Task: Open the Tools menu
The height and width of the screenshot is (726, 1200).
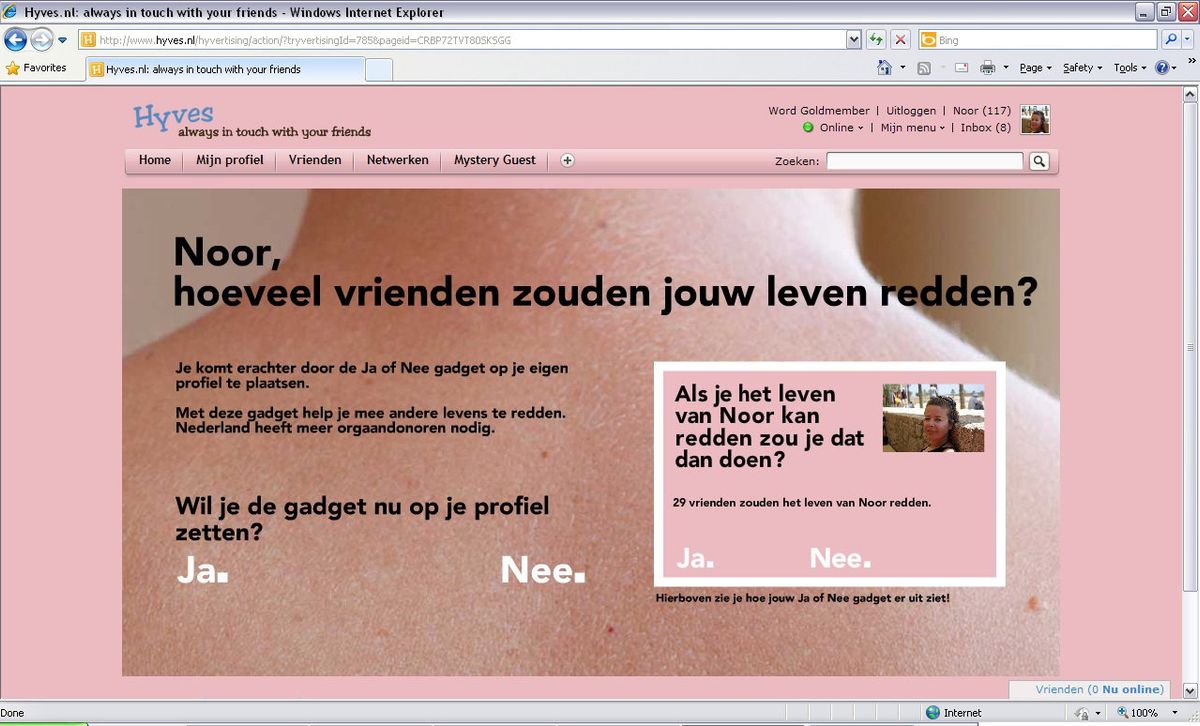Action: coord(1130,68)
